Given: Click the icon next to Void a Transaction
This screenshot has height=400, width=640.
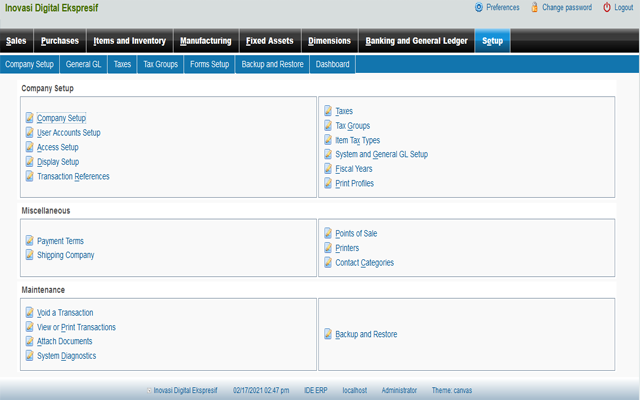Looking at the screenshot, I should point(29,312).
